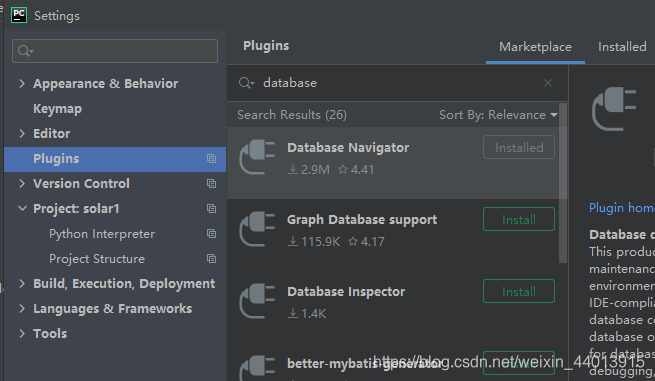Expand Build, Execution, Deployment section

coord(22,284)
